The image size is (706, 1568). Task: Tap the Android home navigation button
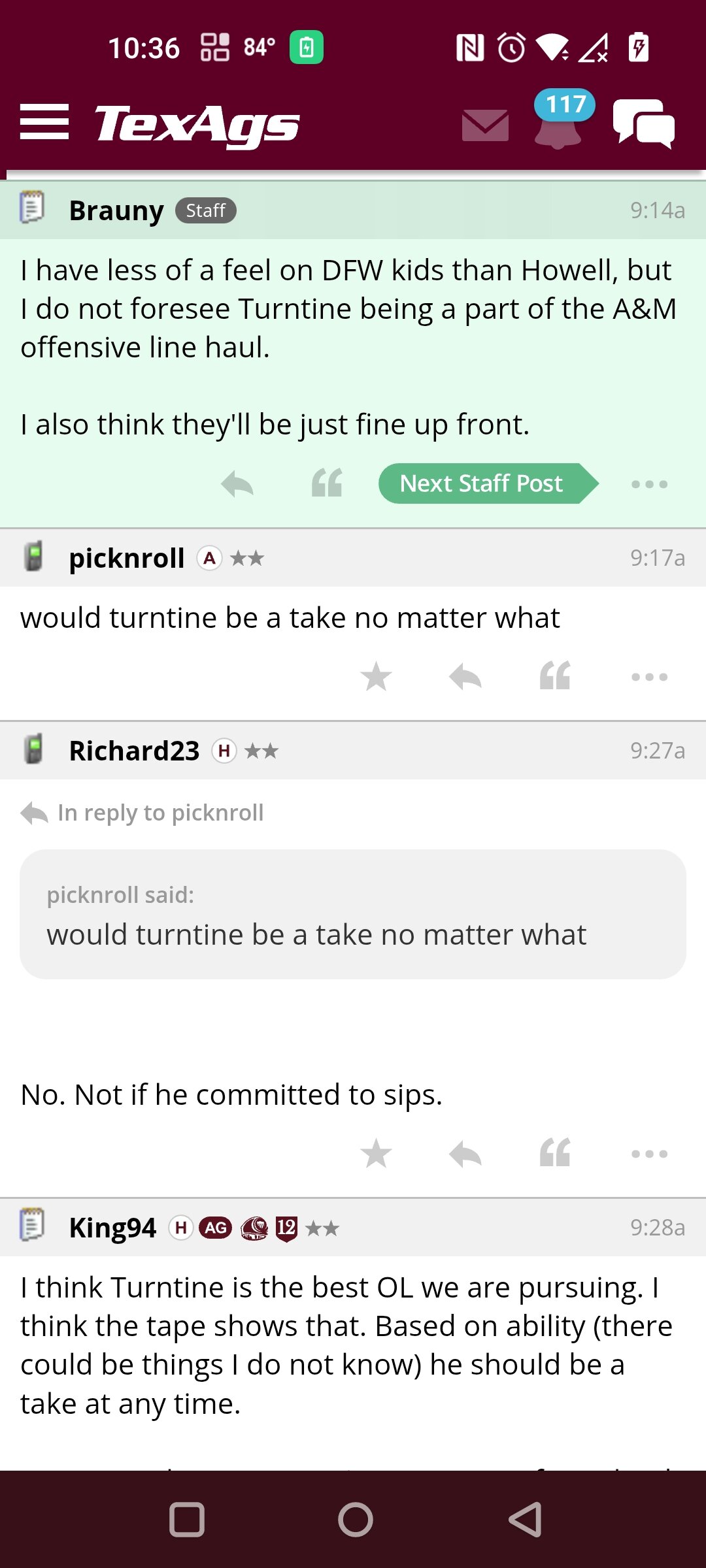pos(356,1520)
